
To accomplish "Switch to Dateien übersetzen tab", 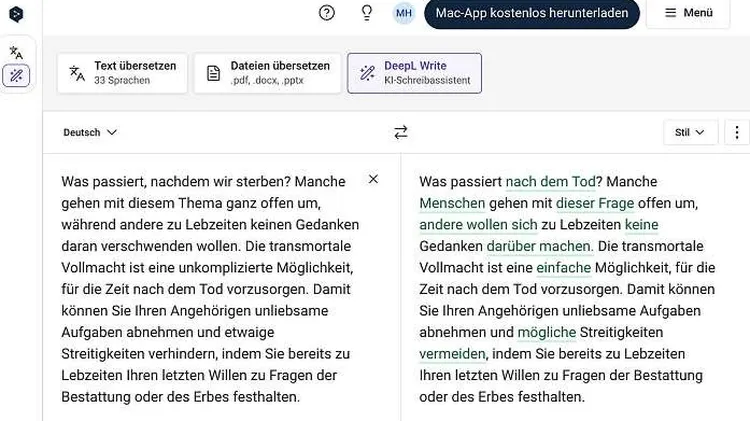I will point(266,73).
